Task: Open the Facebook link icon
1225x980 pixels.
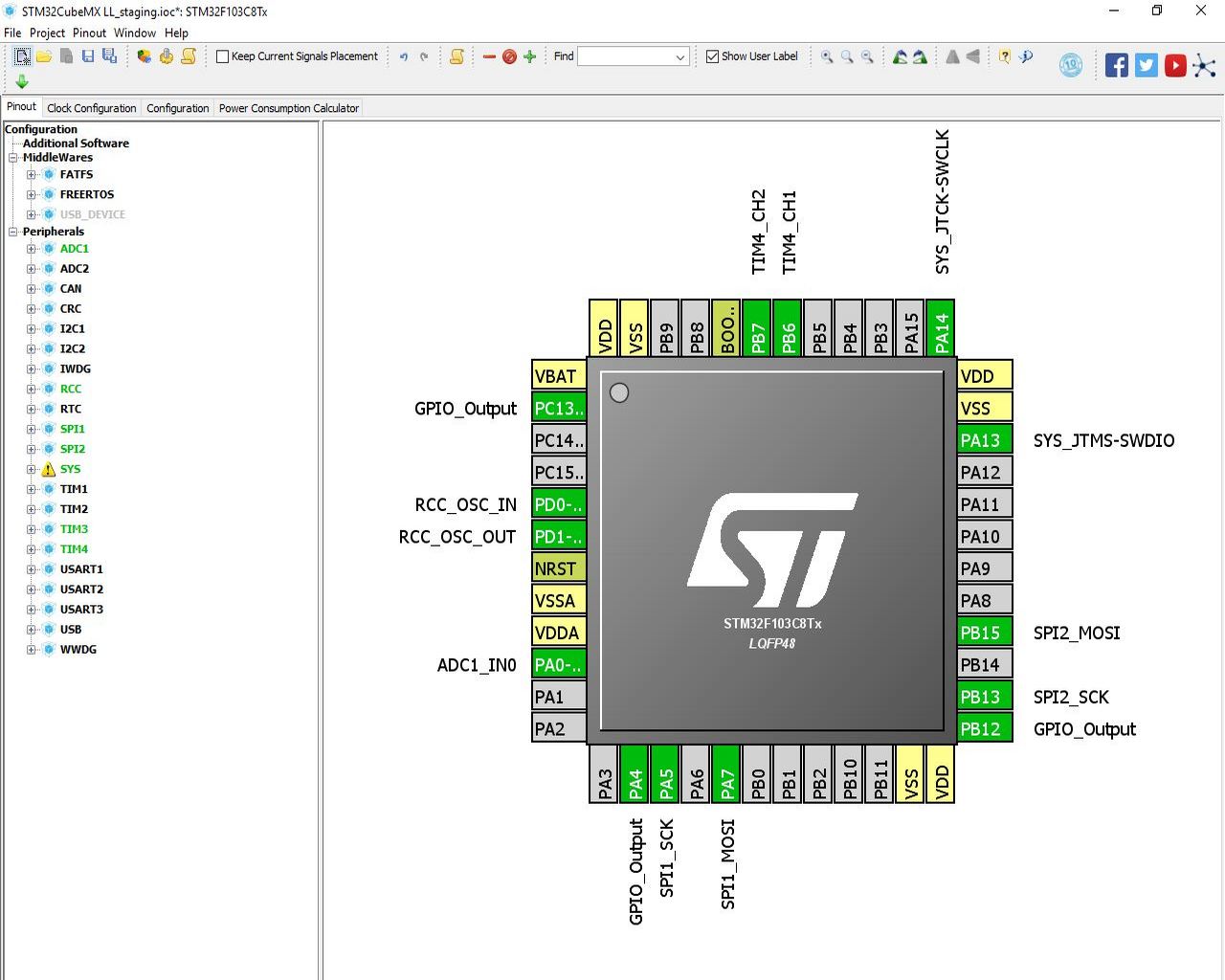Action: point(1117,65)
